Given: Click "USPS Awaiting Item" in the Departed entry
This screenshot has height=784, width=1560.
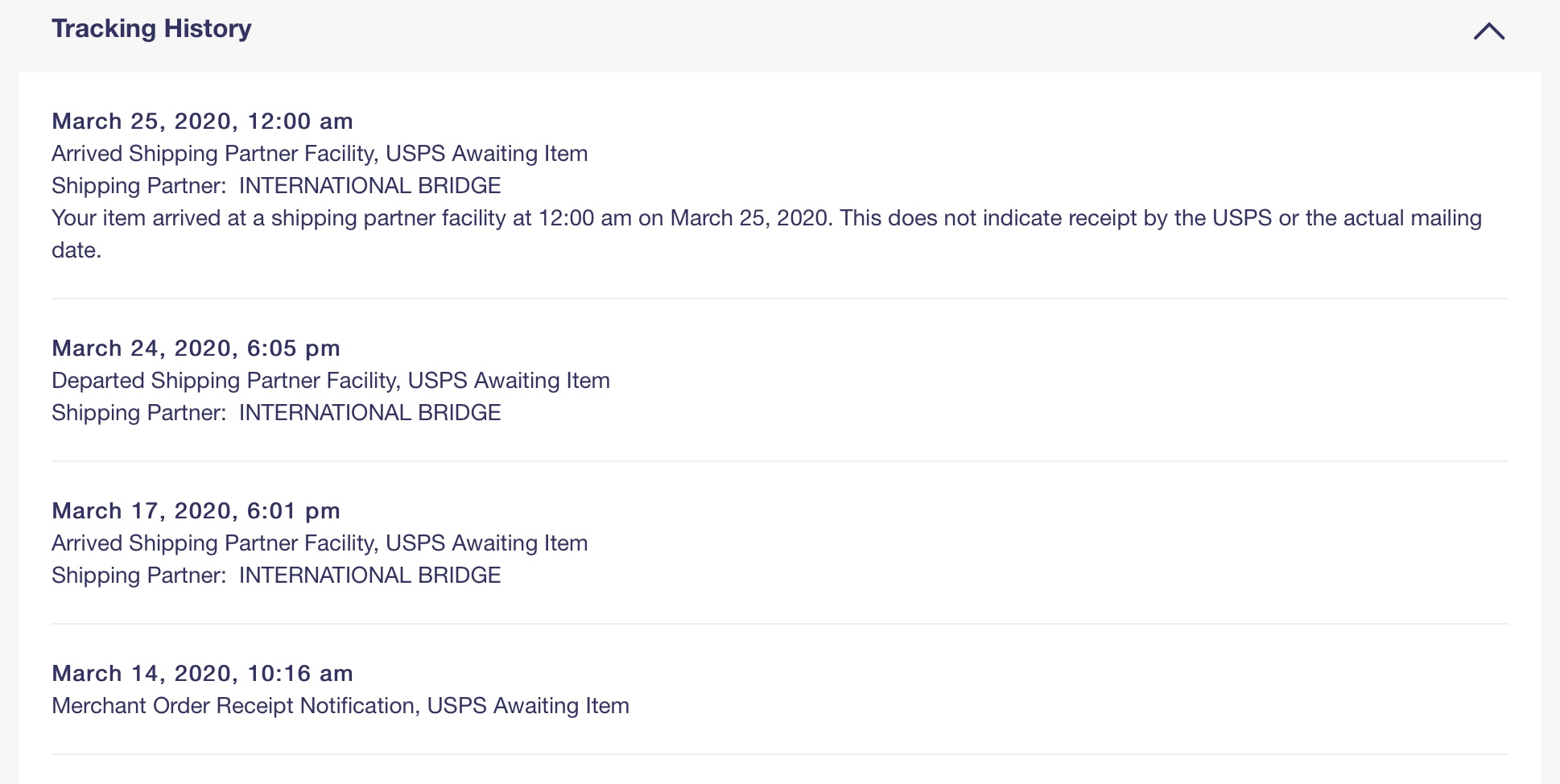Looking at the screenshot, I should [509, 381].
